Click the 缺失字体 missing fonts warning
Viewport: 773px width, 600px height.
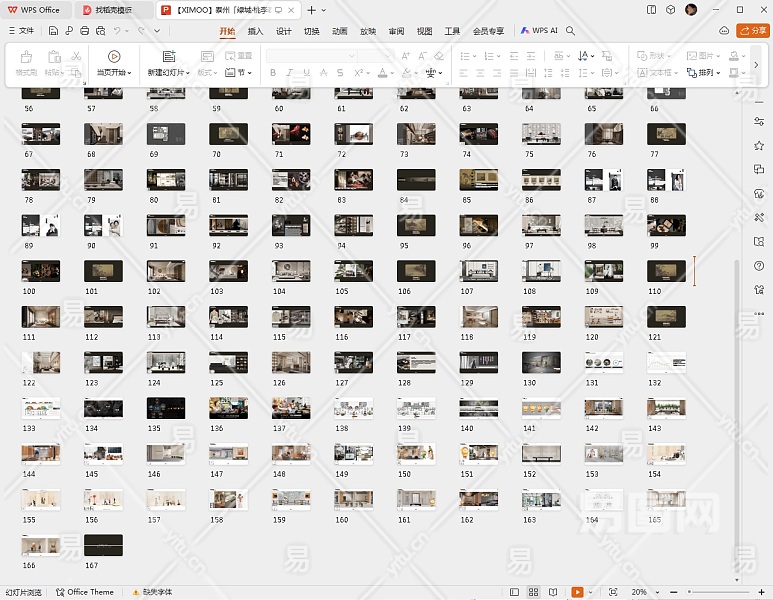(151, 592)
